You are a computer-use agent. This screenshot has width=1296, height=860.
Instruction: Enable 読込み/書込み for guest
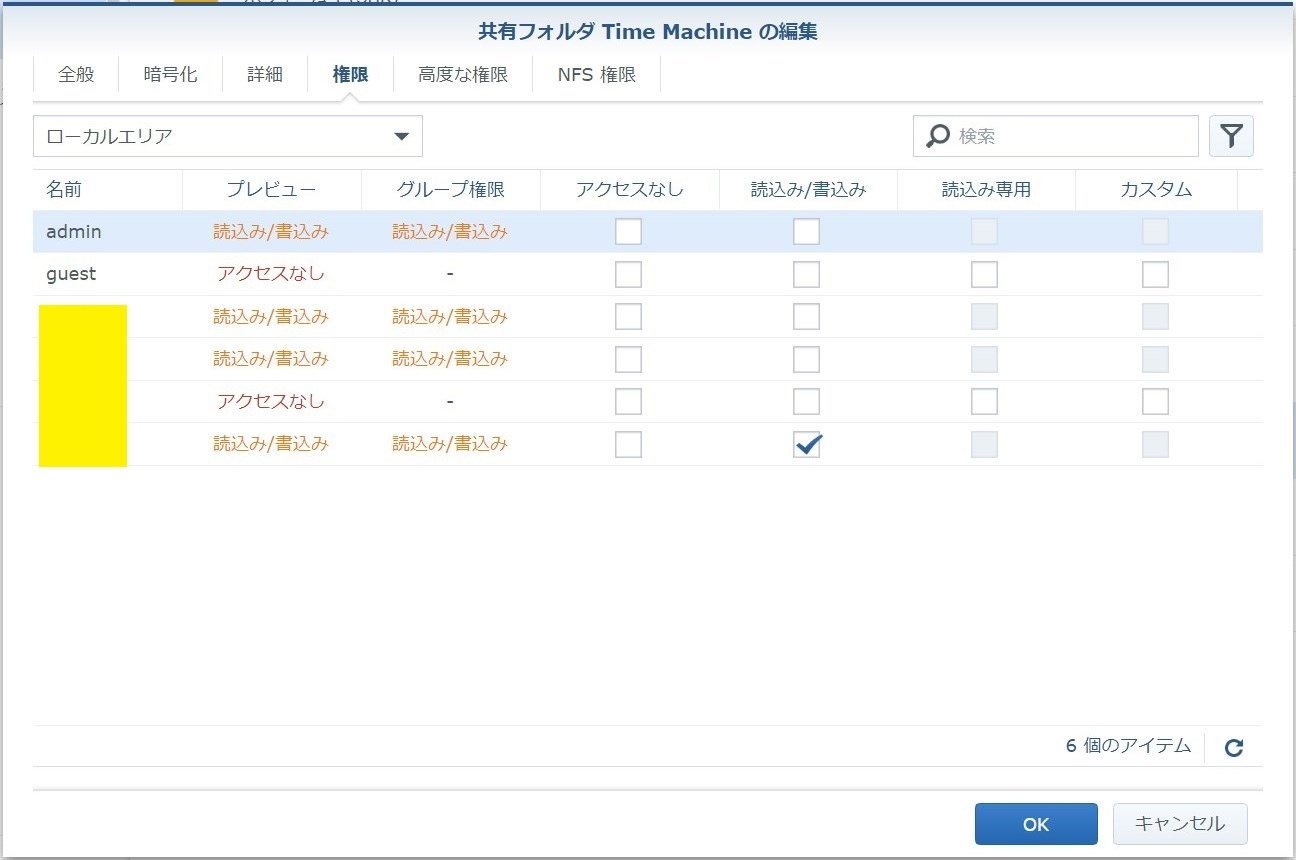806,274
